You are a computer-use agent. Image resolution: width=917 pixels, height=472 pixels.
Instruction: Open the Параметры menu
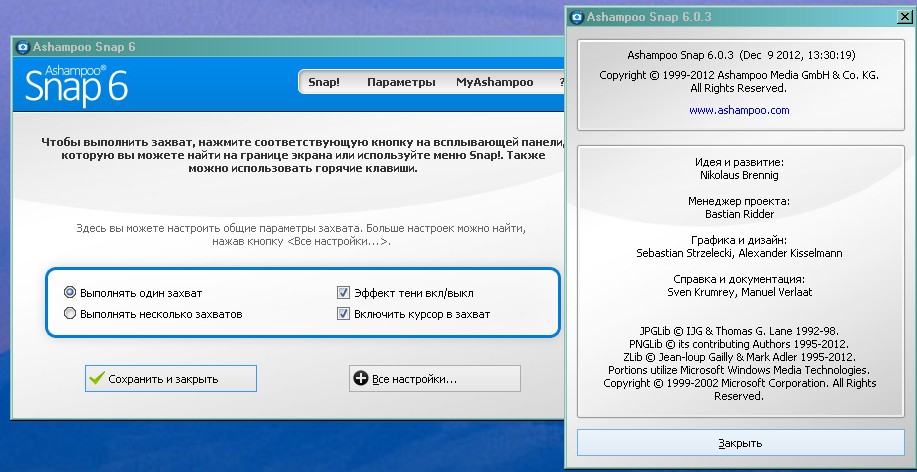(x=401, y=82)
